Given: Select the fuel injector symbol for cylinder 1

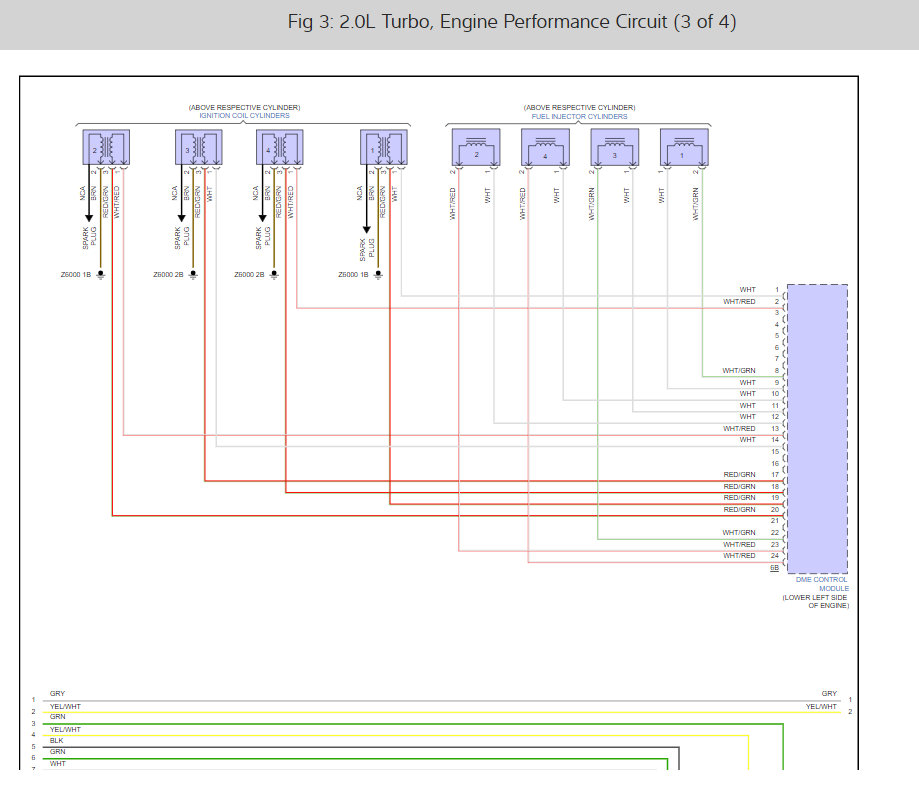Looking at the screenshot, I should [x=684, y=147].
